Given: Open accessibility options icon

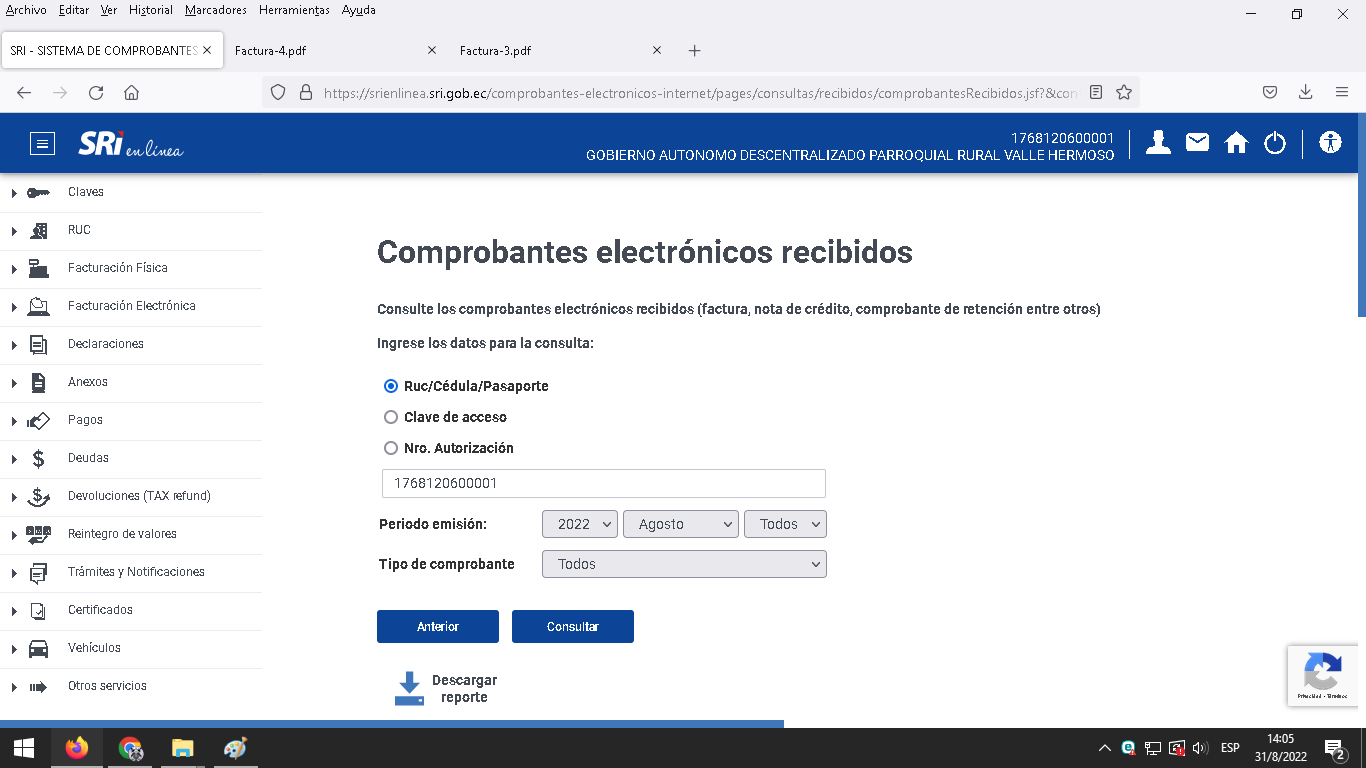Looking at the screenshot, I should click(1329, 143).
